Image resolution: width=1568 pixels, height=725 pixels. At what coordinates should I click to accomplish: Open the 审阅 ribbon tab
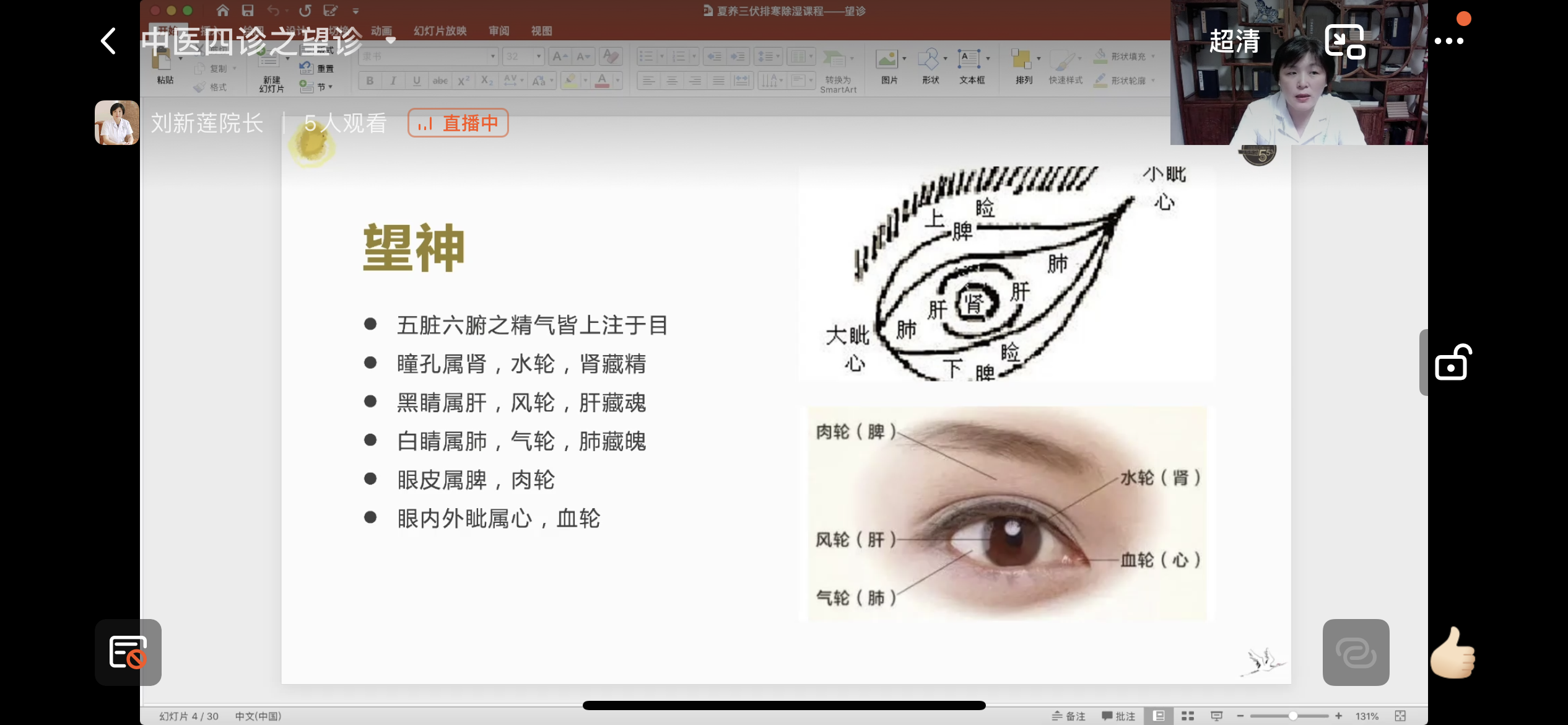tap(499, 31)
